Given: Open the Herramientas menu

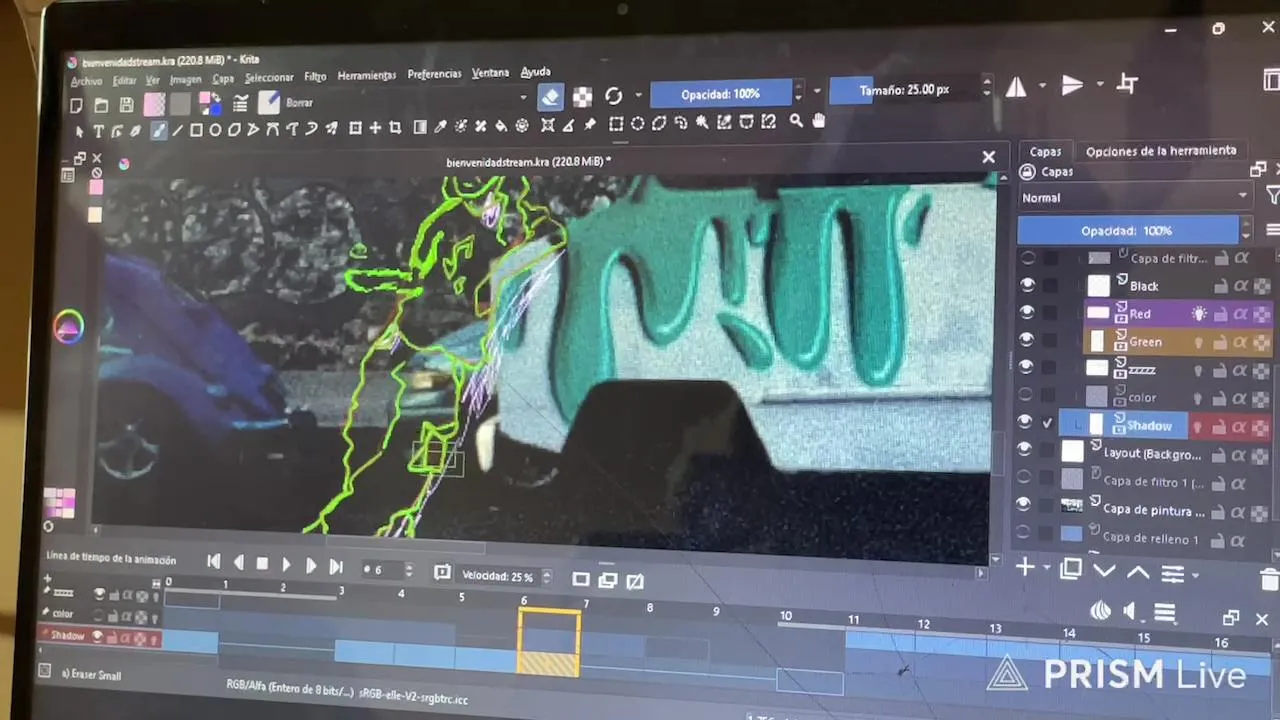Looking at the screenshot, I should pyautogui.click(x=366, y=75).
